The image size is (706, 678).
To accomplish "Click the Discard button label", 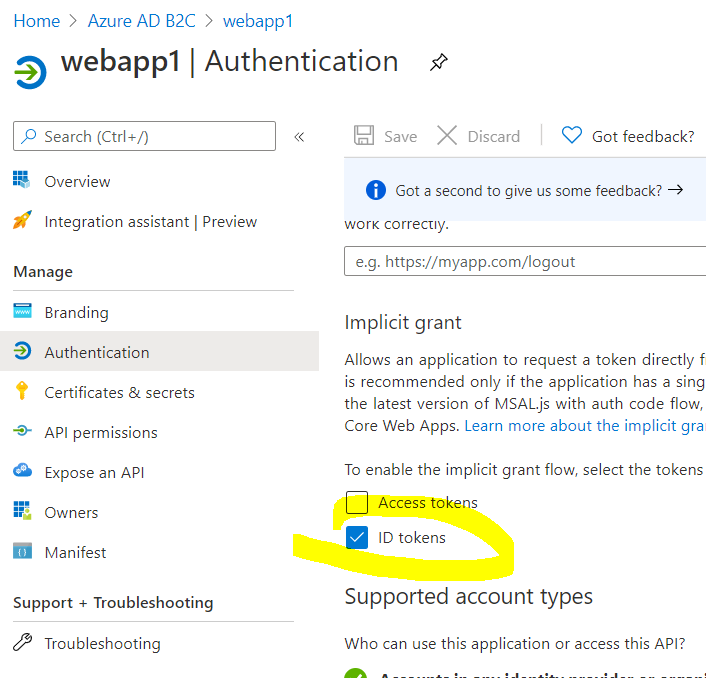I will 493,136.
